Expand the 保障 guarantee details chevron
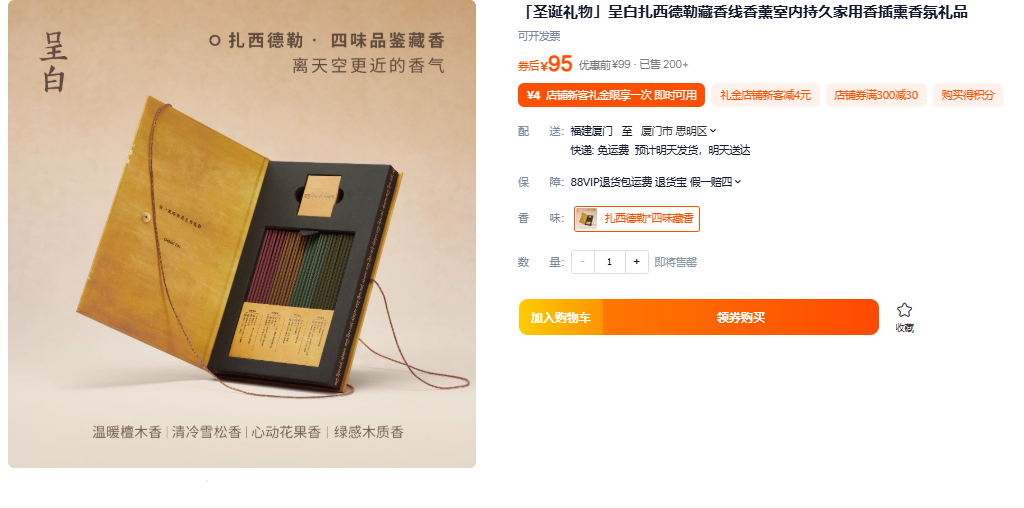This screenshot has height=508, width=1024. coord(738,182)
